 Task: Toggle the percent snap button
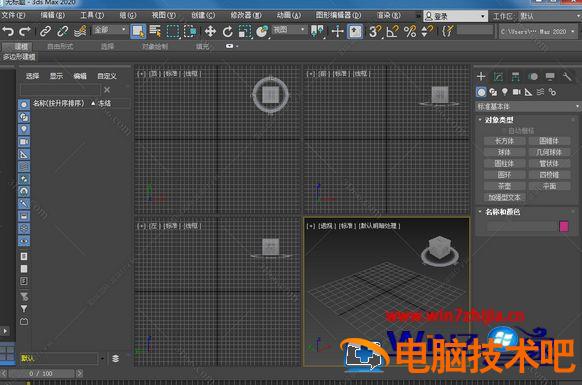click(x=410, y=31)
